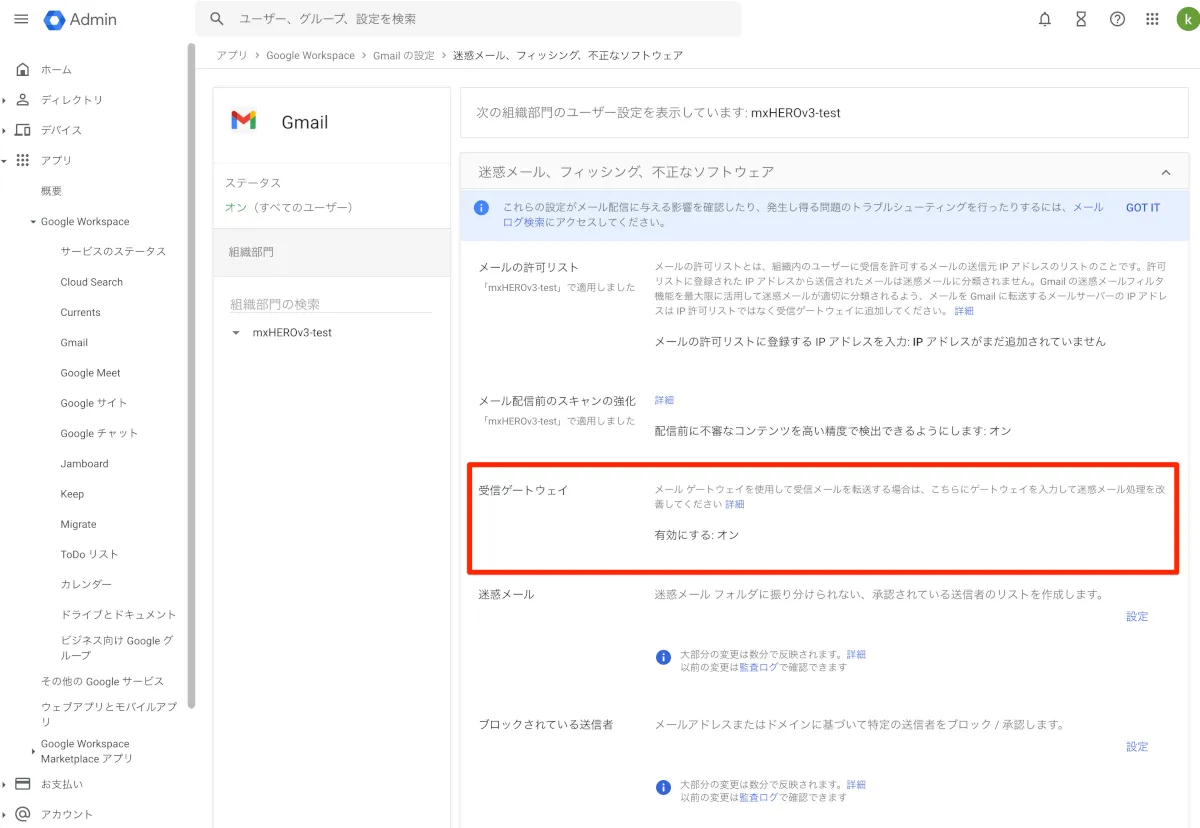Open Keep in sidebar
The image size is (1200, 828).
72,494
